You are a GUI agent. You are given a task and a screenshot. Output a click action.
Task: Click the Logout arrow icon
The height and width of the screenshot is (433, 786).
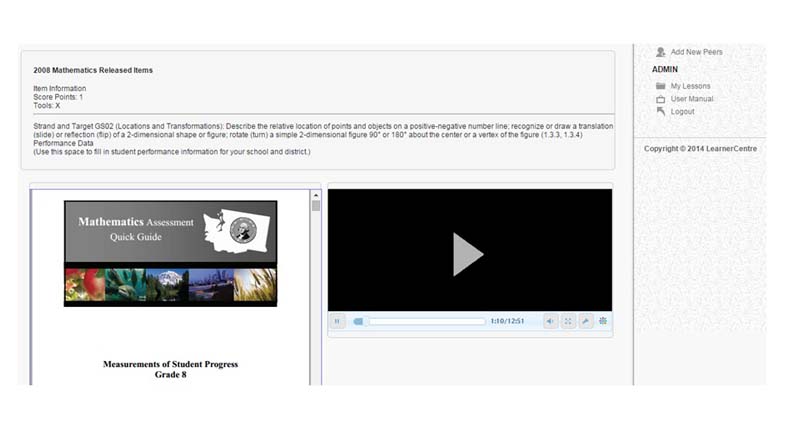click(660, 111)
